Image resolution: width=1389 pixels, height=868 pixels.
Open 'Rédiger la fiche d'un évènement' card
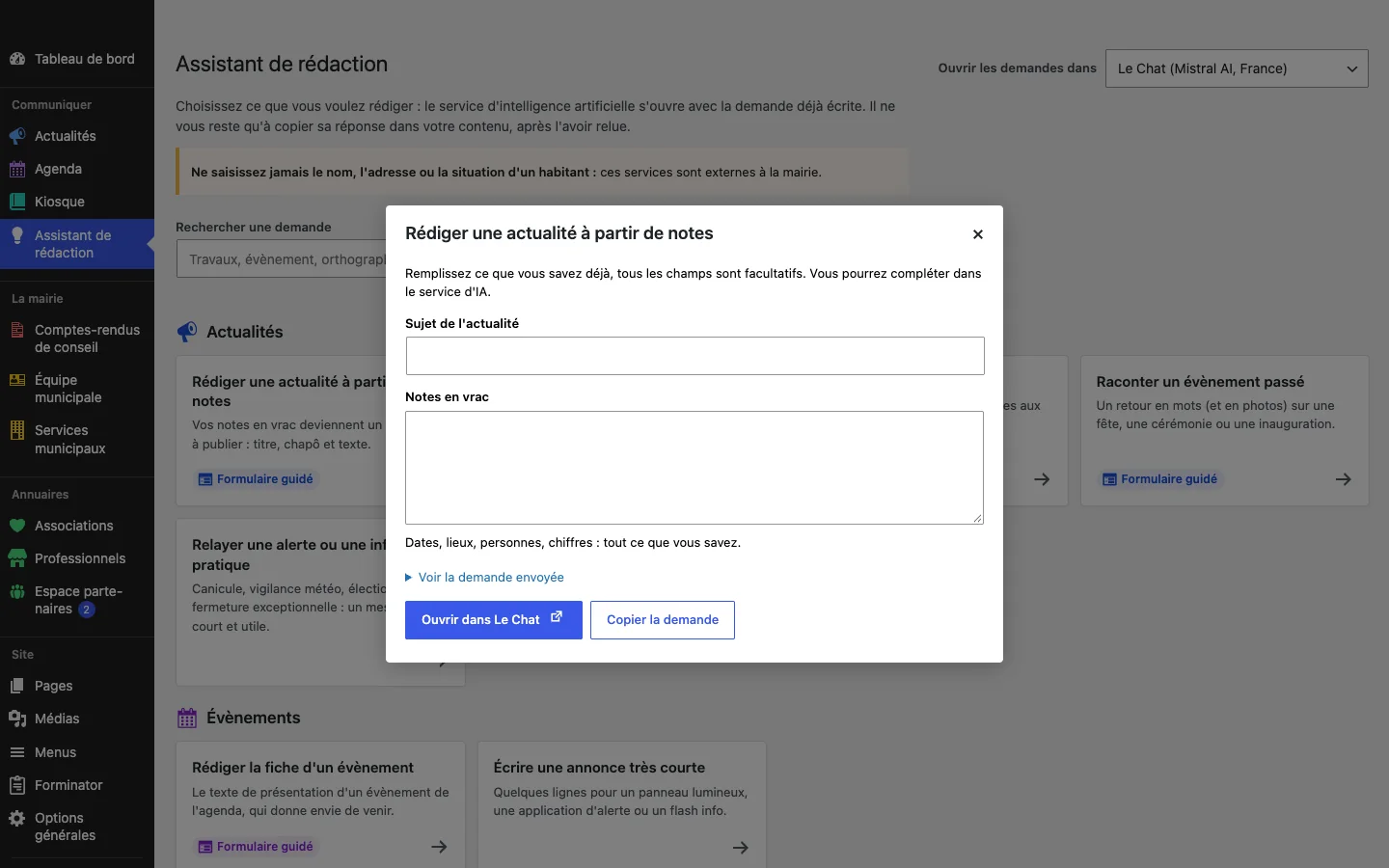pos(320,804)
